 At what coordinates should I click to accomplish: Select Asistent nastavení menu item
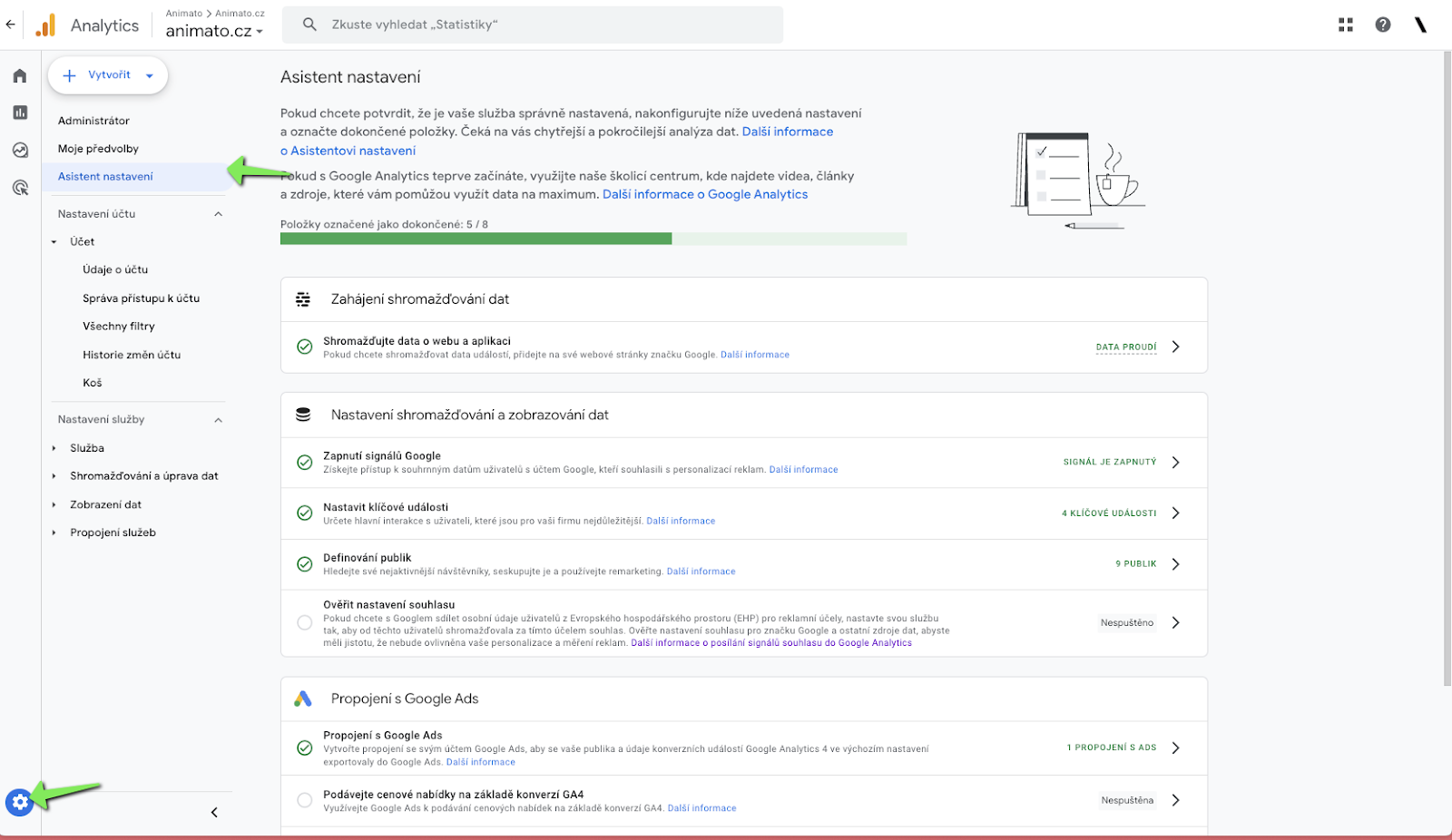[x=134, y=177]
